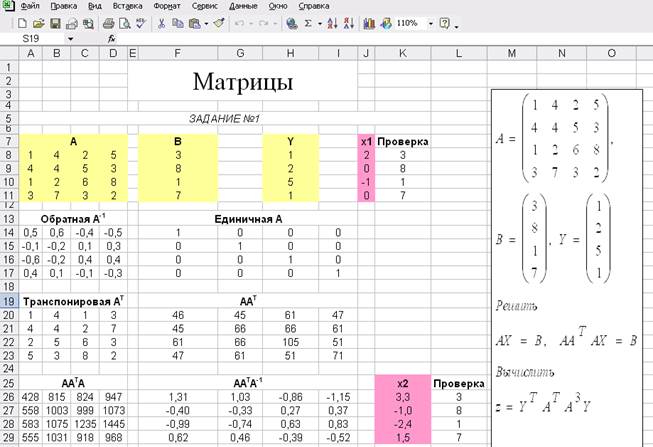Open the Формат menu
Viewport: 653px width, 447px height.
(167, 6)
